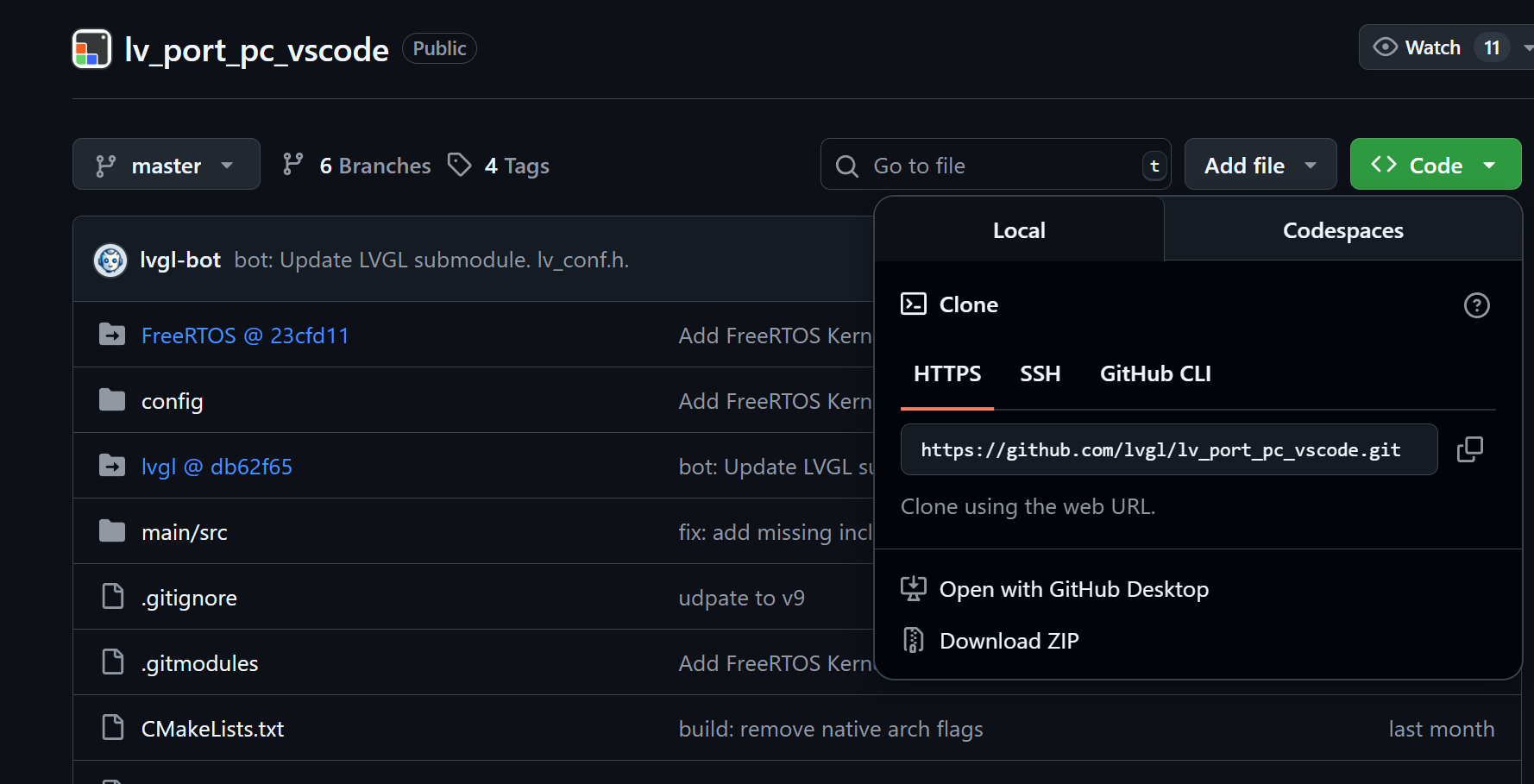Click the branch icon next to master
The height and width of the screenshot is (784, 1534).
tap(105, 166)
